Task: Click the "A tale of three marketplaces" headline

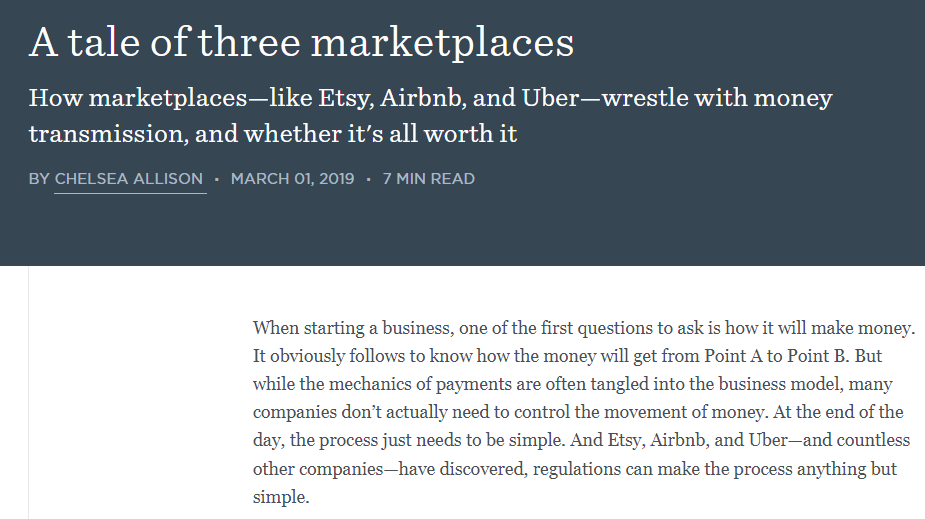Action: (x=301, y=41)
